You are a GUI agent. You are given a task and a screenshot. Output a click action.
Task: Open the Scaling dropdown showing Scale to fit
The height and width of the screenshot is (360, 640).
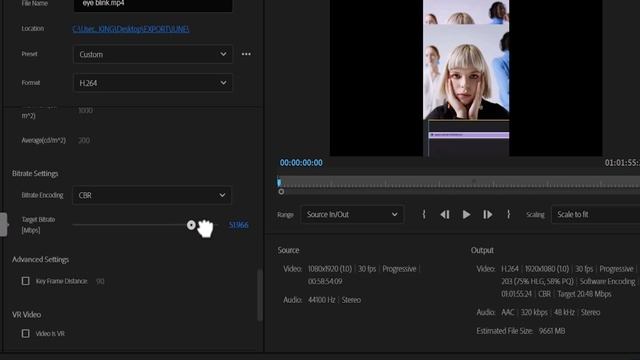point(596,214)
